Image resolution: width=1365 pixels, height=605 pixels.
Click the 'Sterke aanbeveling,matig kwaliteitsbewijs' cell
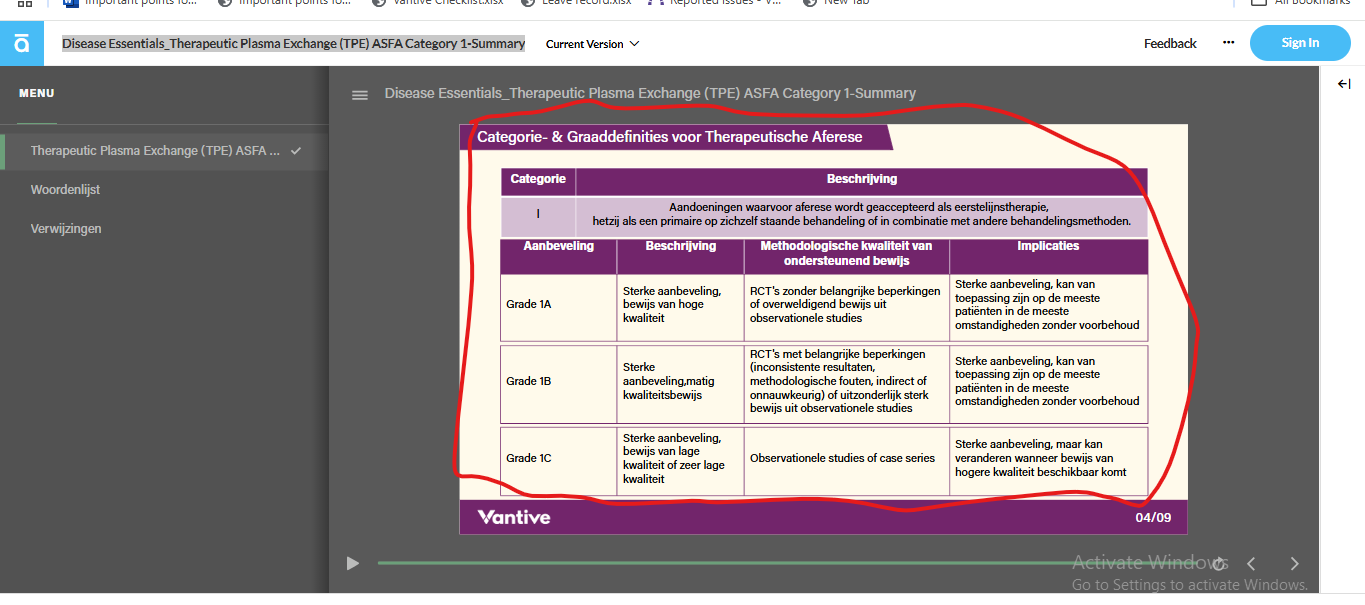[x=680, y=382]
